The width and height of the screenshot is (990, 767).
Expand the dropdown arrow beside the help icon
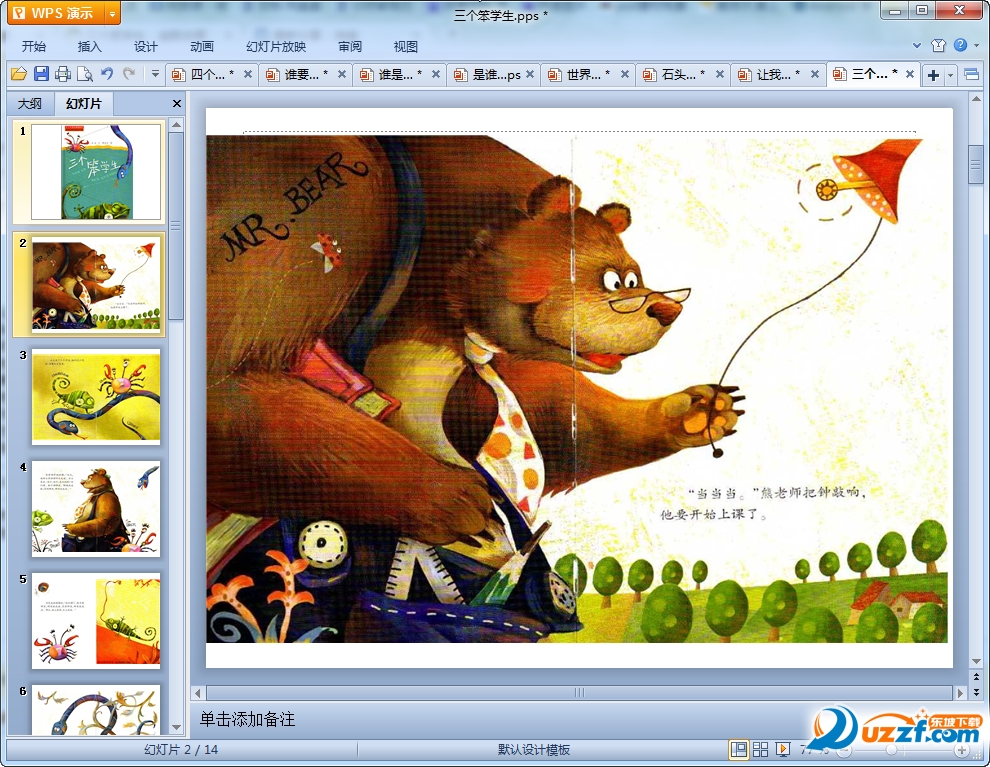coord(976,45)
